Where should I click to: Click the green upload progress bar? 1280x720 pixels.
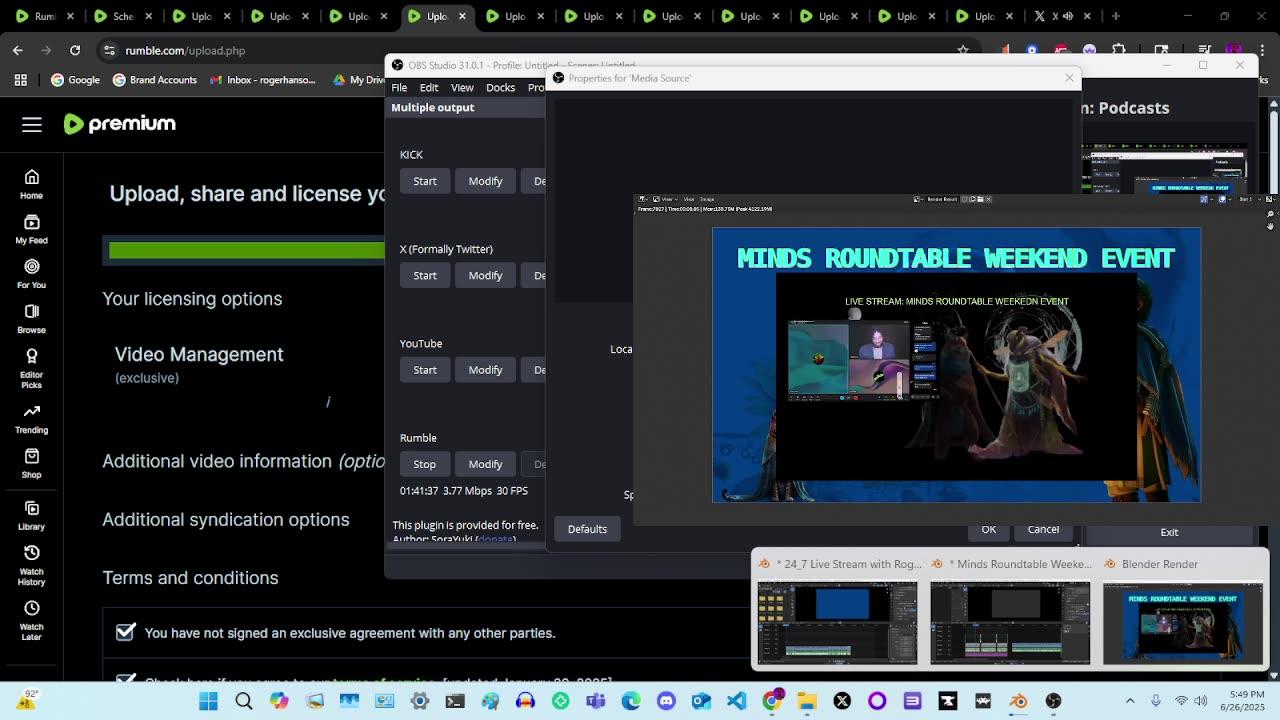246,250
